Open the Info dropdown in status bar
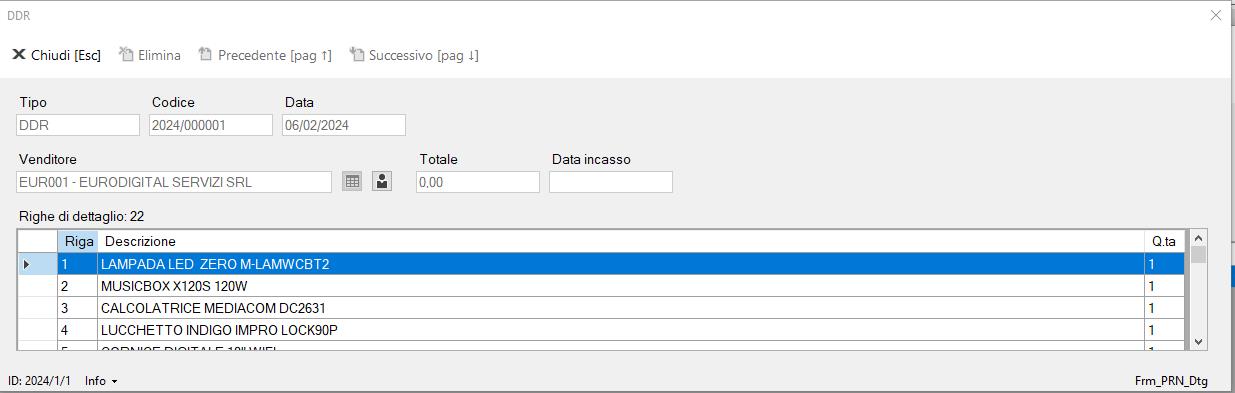Screen dimensions: 1235x393 101,381
